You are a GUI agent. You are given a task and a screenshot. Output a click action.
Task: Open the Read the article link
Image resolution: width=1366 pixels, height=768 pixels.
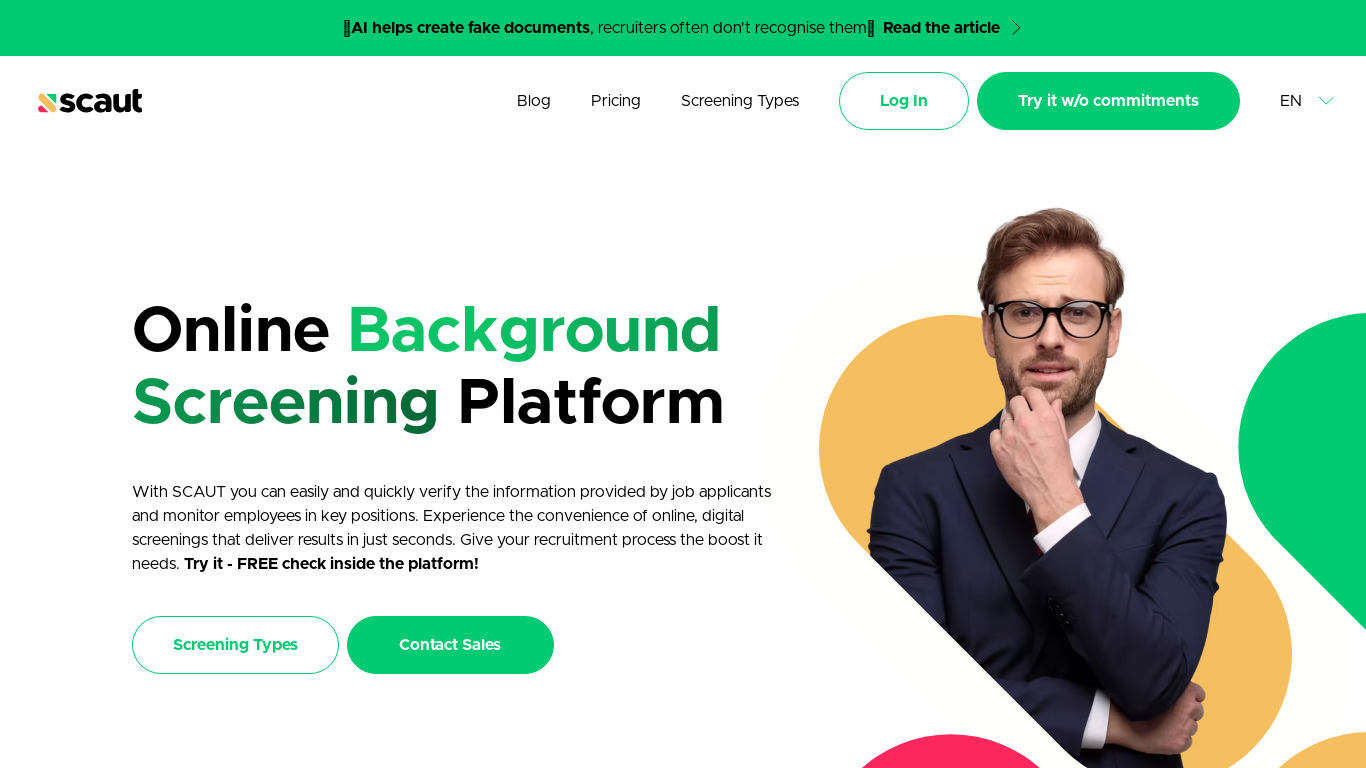[941, 28]
